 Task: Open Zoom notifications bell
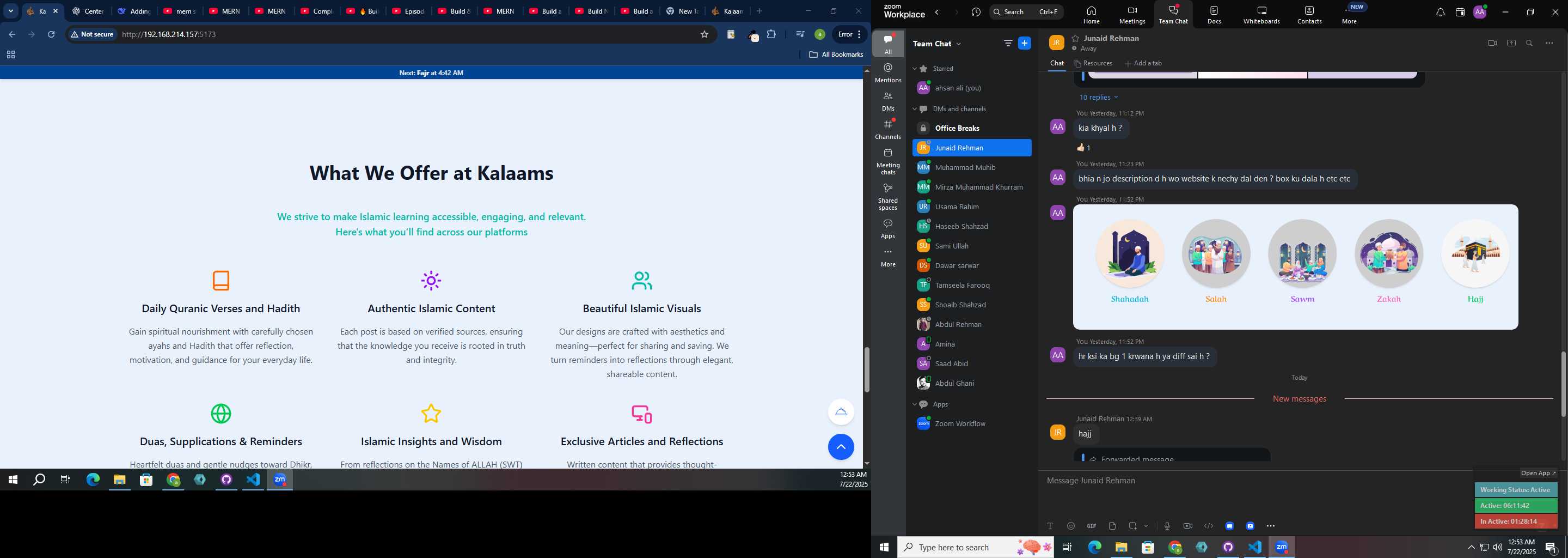tap(1440, 12)
